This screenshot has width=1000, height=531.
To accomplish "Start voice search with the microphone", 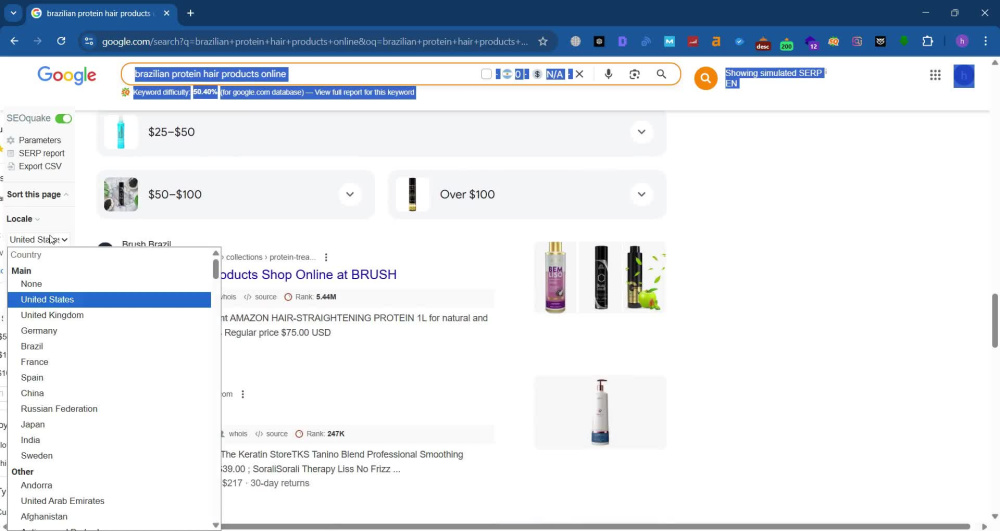I will tap(608, 74).
